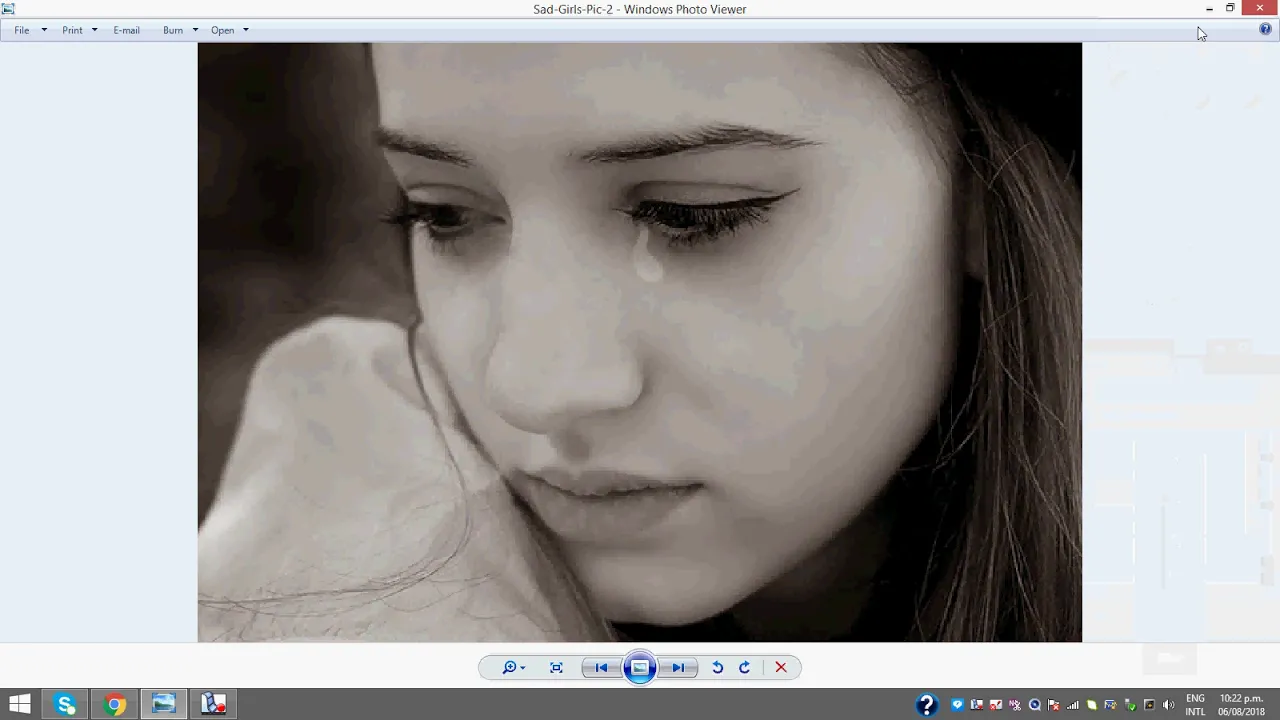Open the volume speaker icon
1280x720 pixels.
coord(1169,705)
